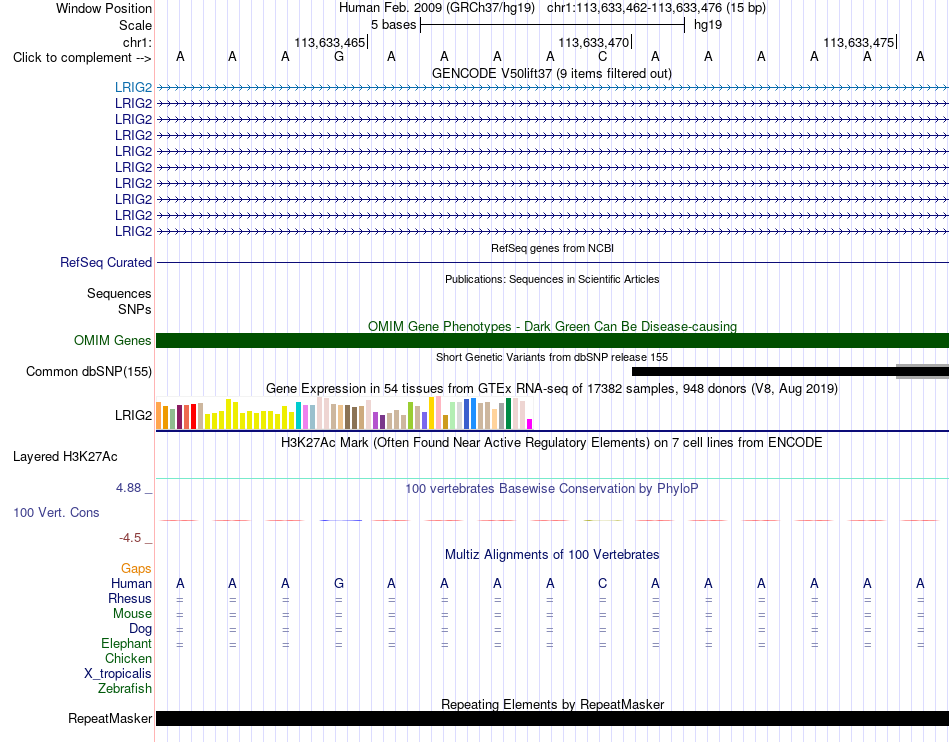Click the gray dbSNP variant item
The width and height of the screenshot is (950, 742).
(x=922, y=371)
